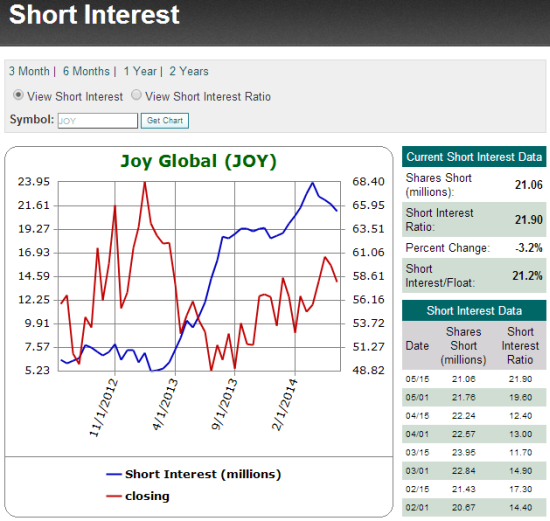Screen dimensions: 550x521
Task: Click the 7.57 left axis value
Action: [x=37, y=347]
